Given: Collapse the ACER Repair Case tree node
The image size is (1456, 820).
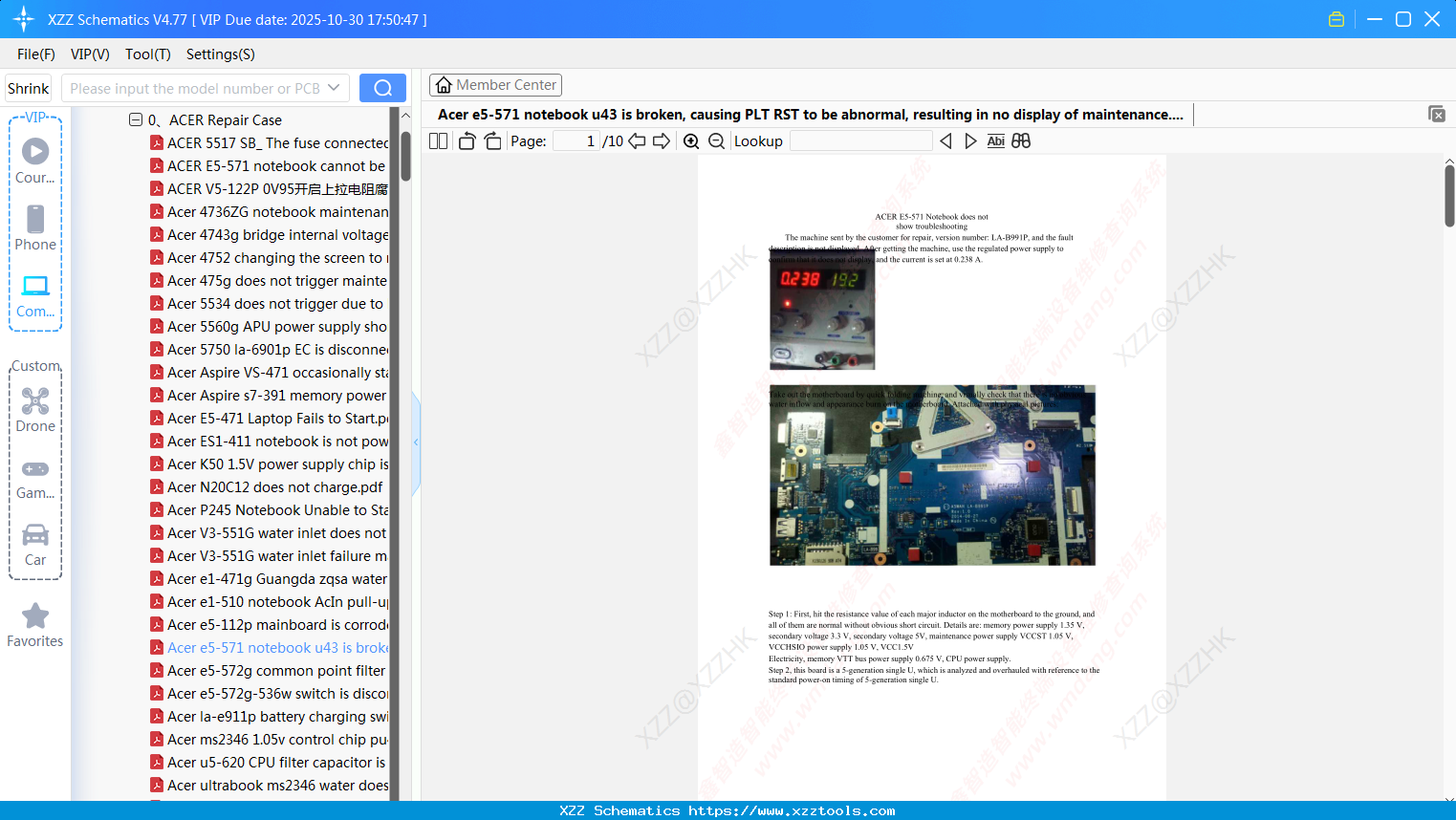Looking at the screenshot, I should [136, 119].
